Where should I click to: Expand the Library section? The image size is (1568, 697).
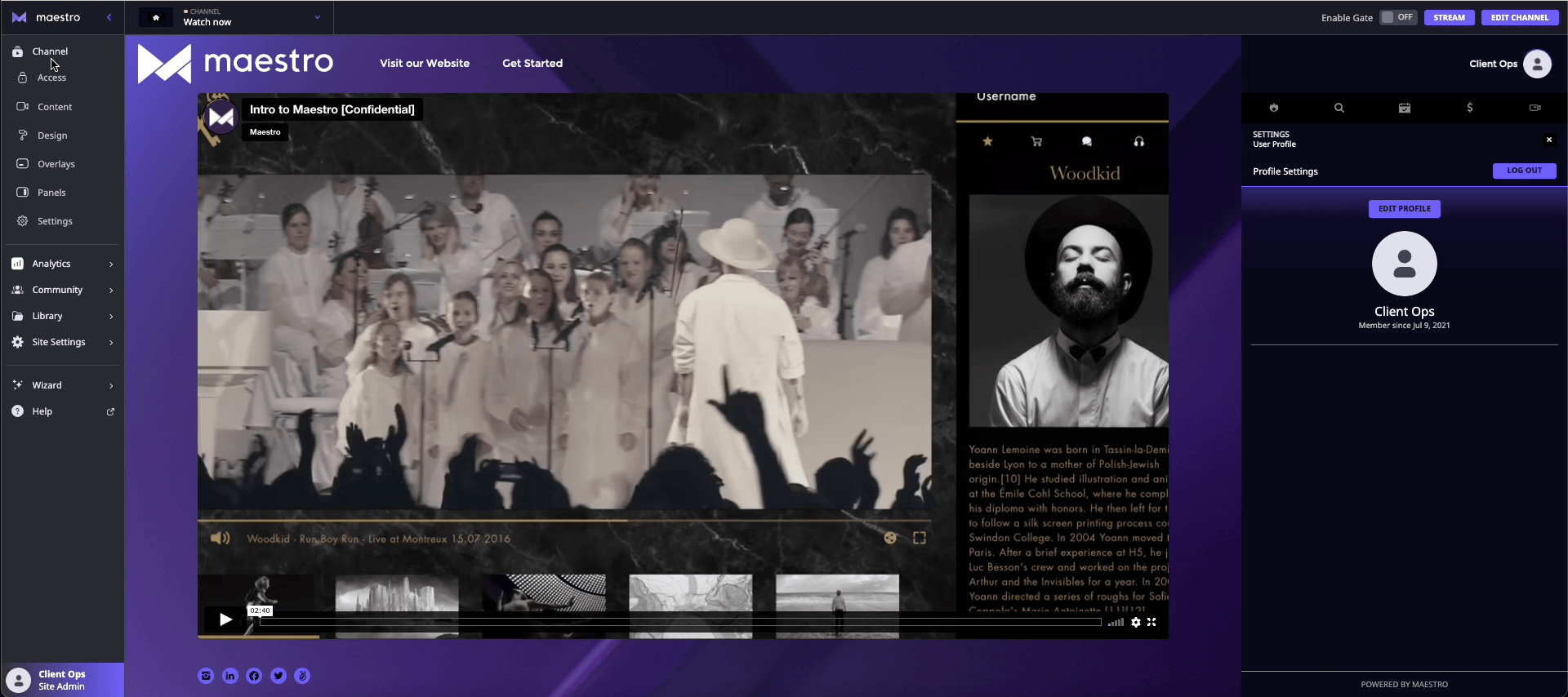point(62,316)
